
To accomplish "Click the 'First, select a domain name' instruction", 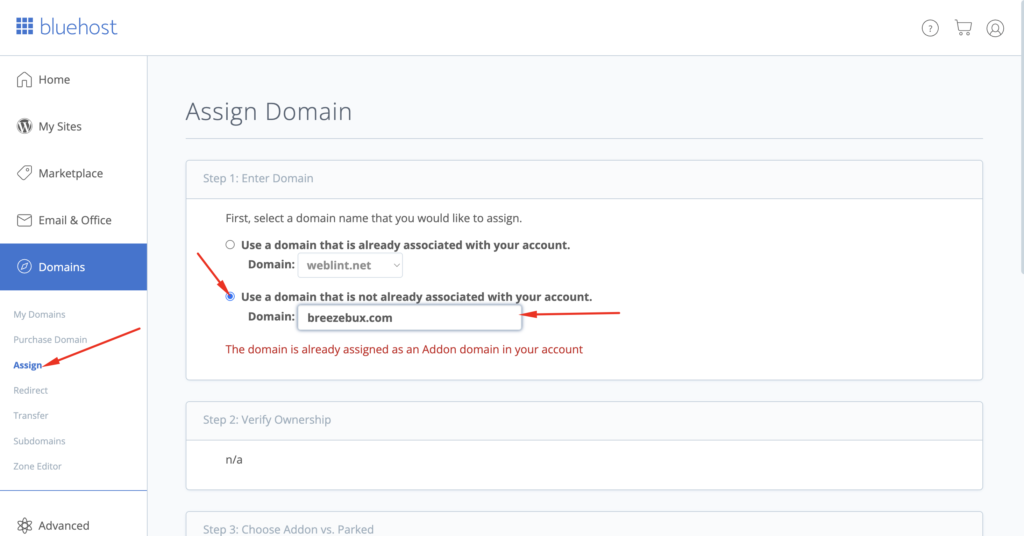I will [374, 218].
